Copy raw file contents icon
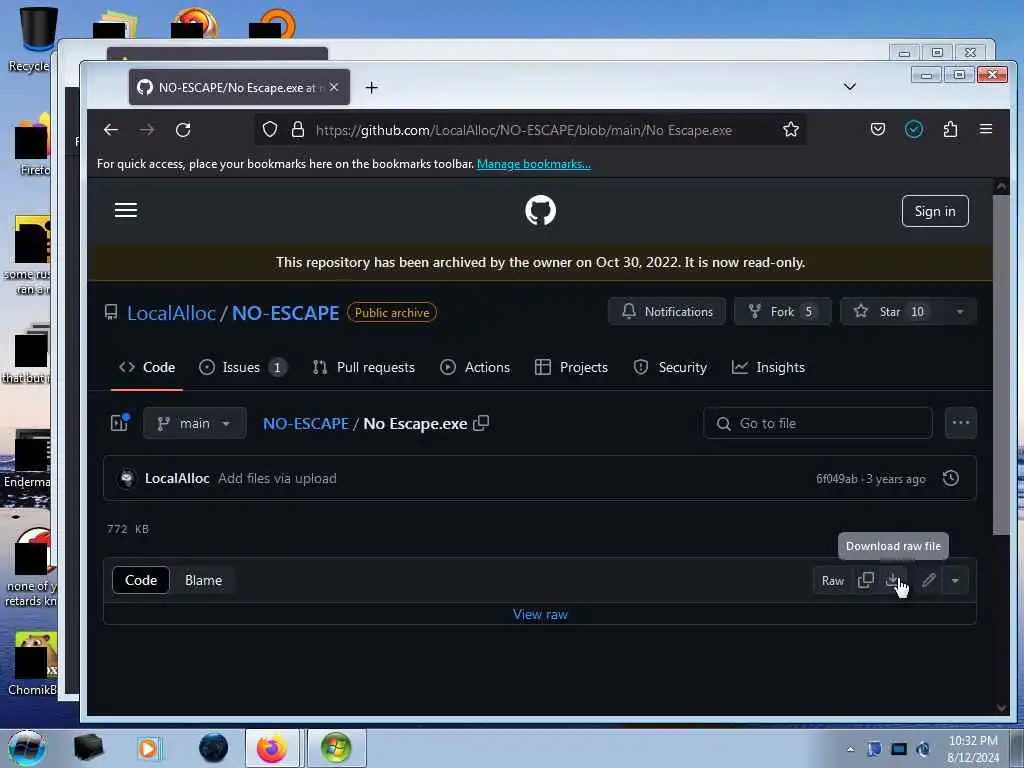 click(x=865, y=580)
